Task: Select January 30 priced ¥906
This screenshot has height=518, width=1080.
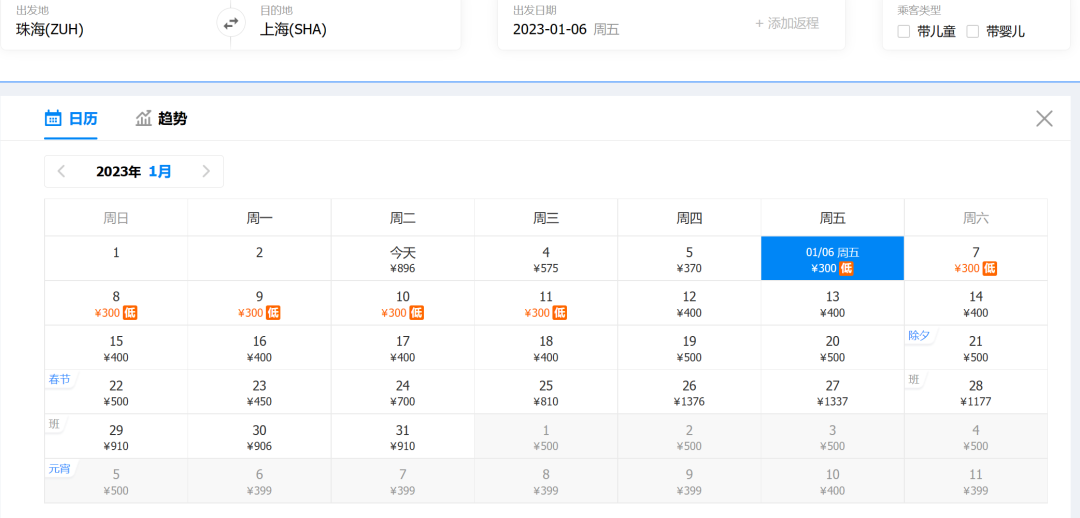Action: coord(259,437)
